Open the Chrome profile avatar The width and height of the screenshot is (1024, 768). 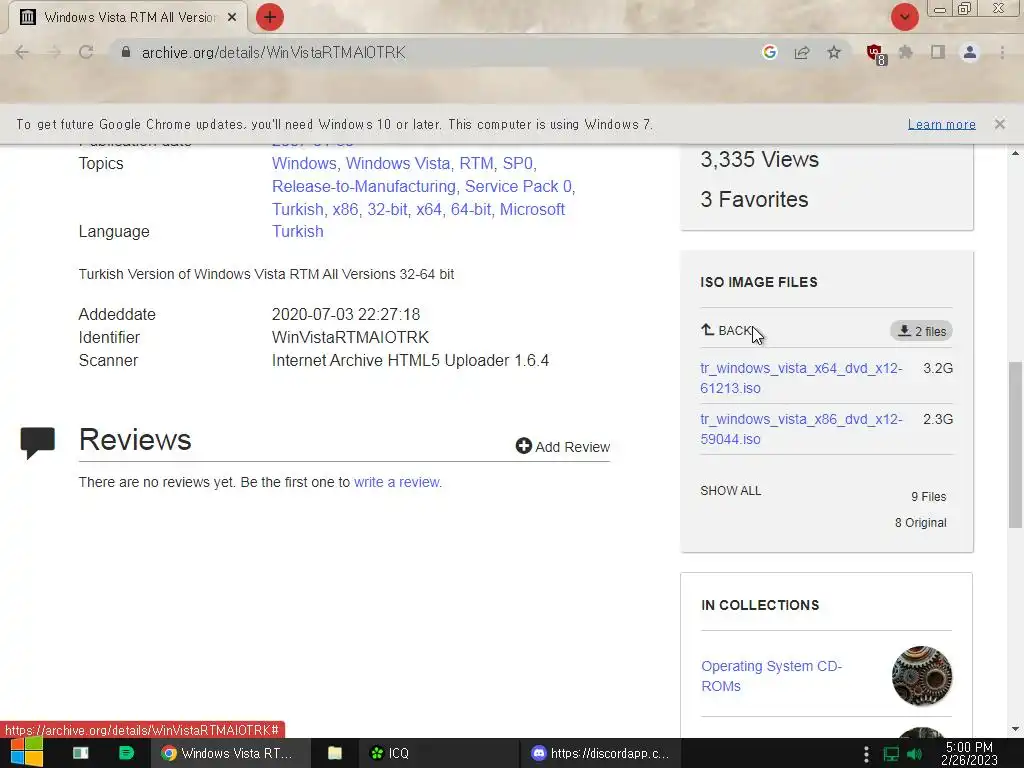coord(970,52)
